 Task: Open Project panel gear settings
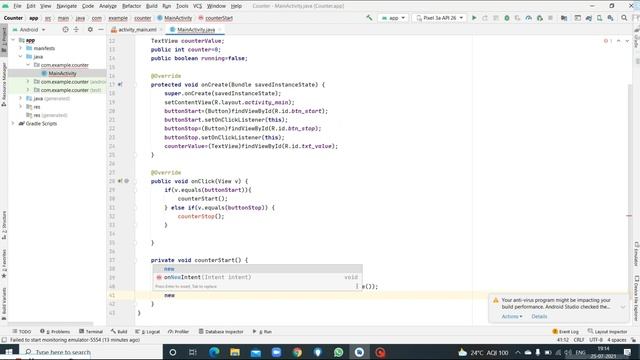click(90, 29)
